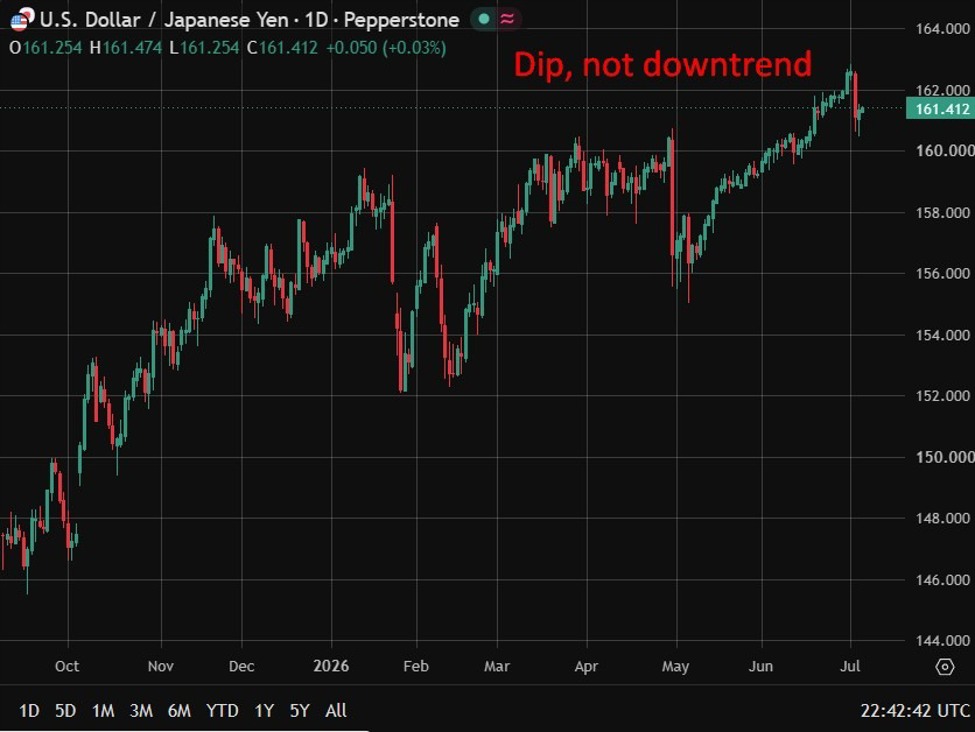Click the 160.000 price axis label

[x=944, y=151]
